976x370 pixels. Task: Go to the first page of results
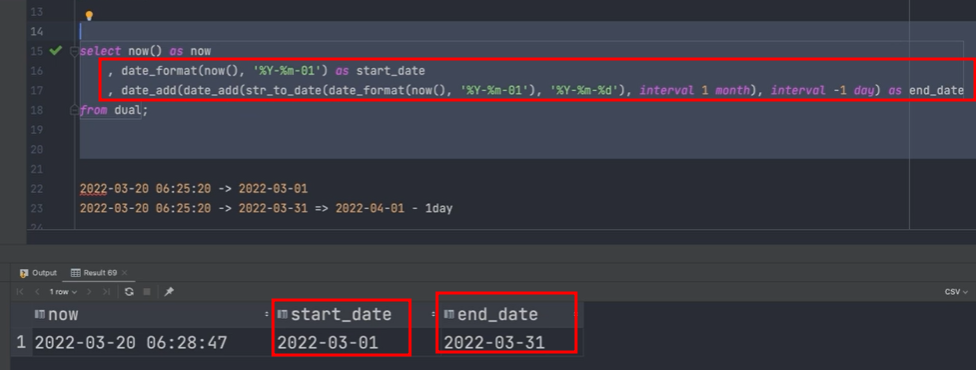[x=20, y=292]
